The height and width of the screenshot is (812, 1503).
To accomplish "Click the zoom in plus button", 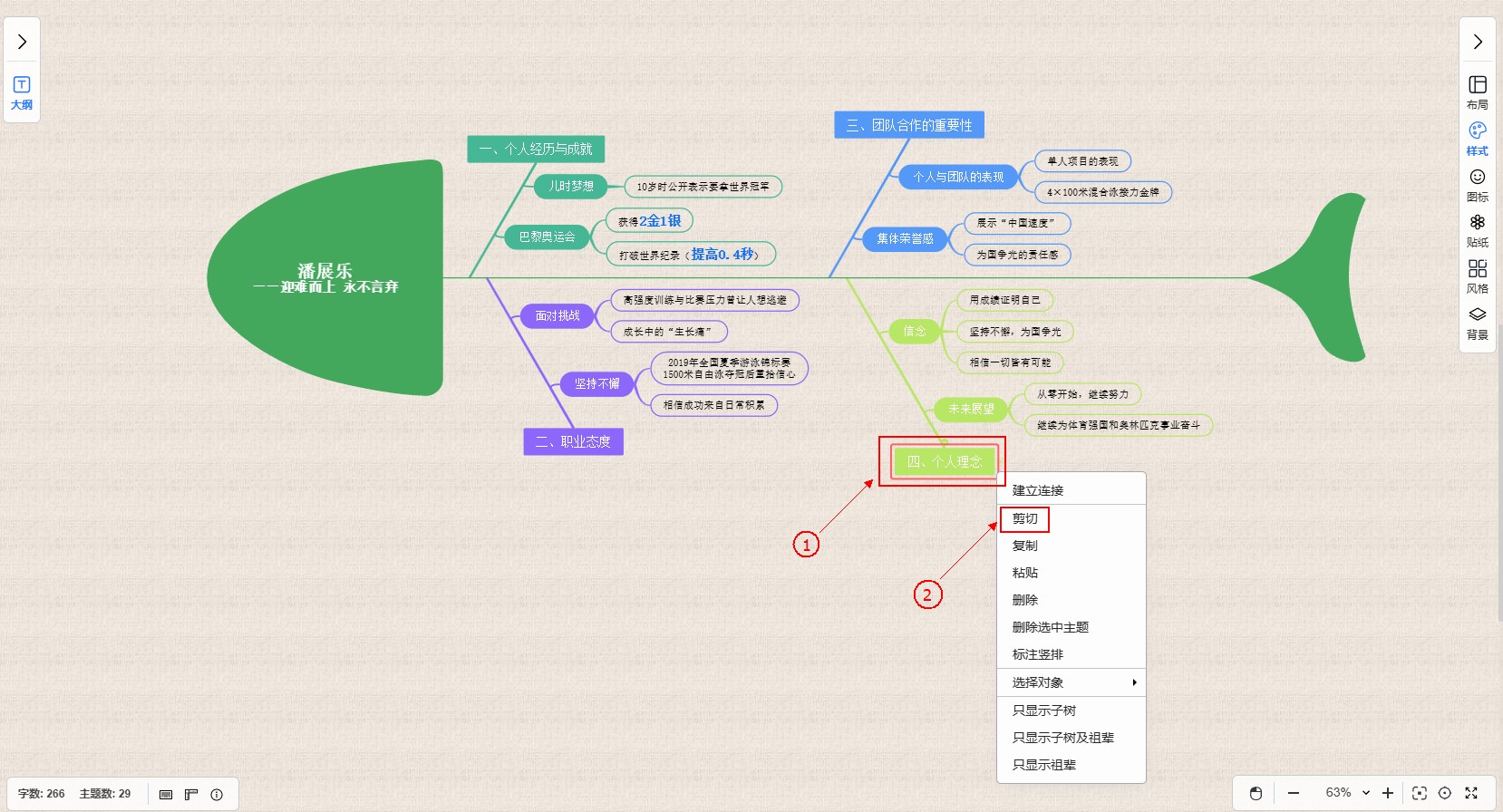I will pos(1387,793).
